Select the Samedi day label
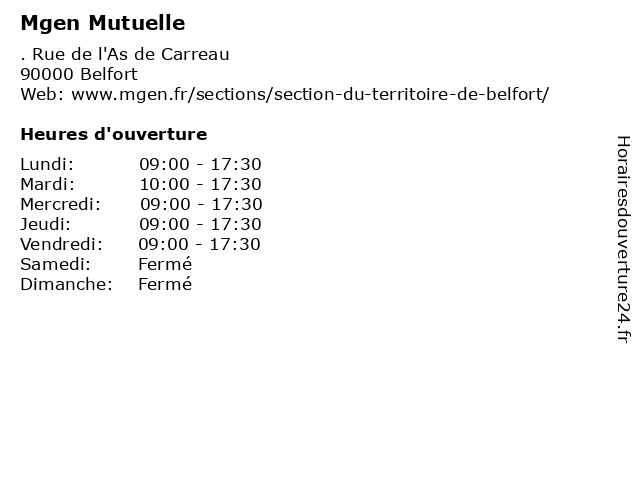Image resolution: width=640 pixels, height=480 pixels. (x=56, y=264)
